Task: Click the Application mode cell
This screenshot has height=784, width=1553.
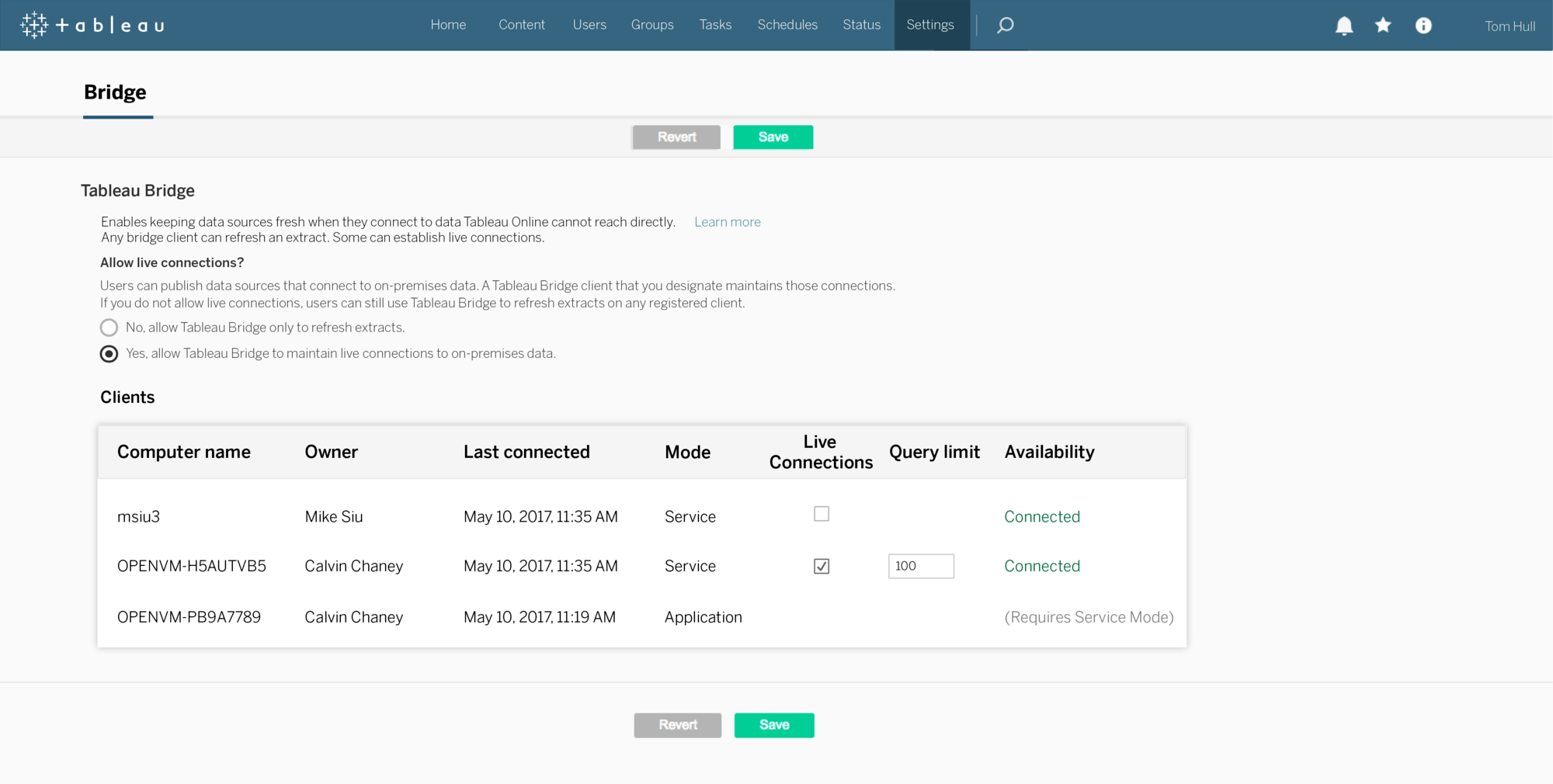Action: click(x=704, y=617)
